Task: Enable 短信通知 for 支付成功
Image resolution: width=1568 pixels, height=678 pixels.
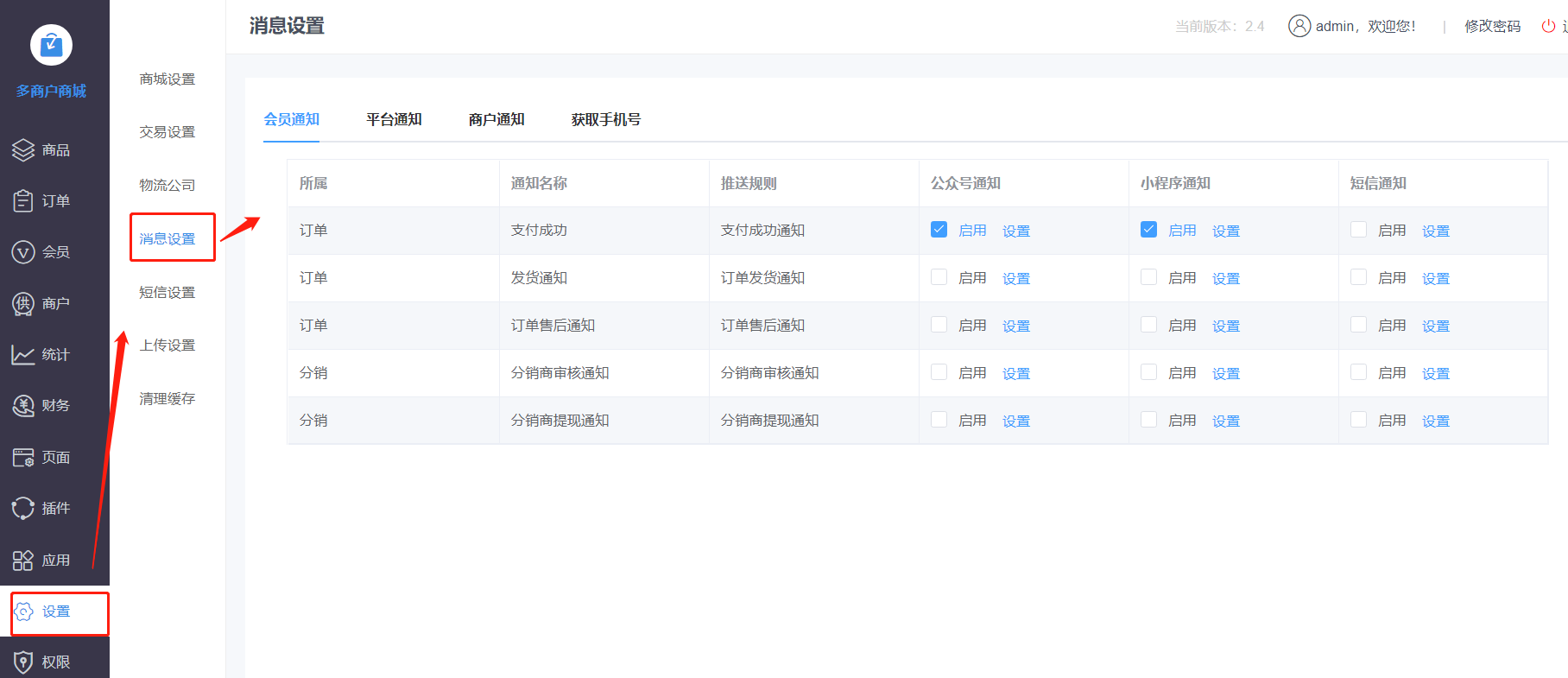Action: pos(1359,230)
